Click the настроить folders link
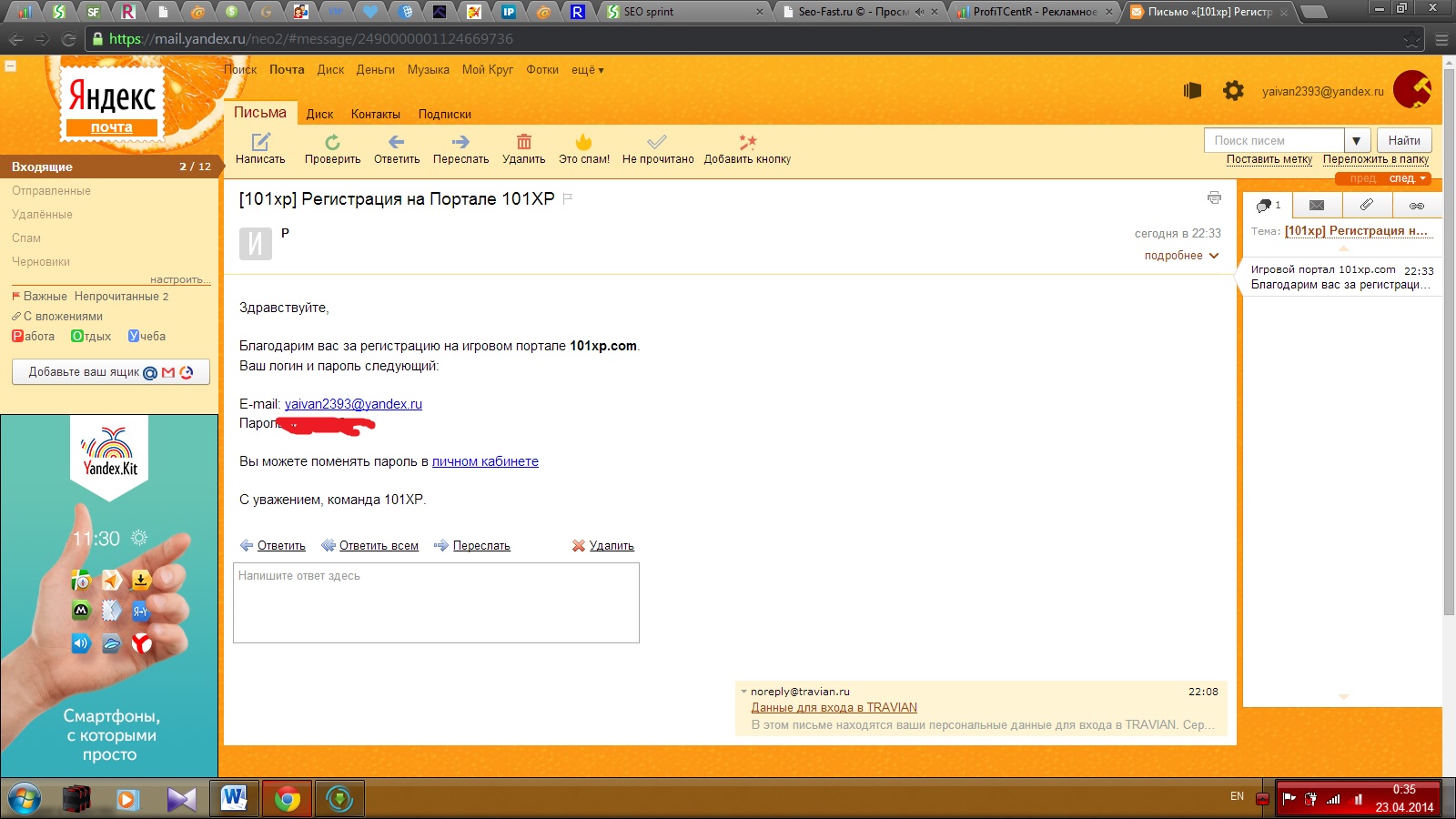Viewport: 1456px width, 819px height. point(180,279)
